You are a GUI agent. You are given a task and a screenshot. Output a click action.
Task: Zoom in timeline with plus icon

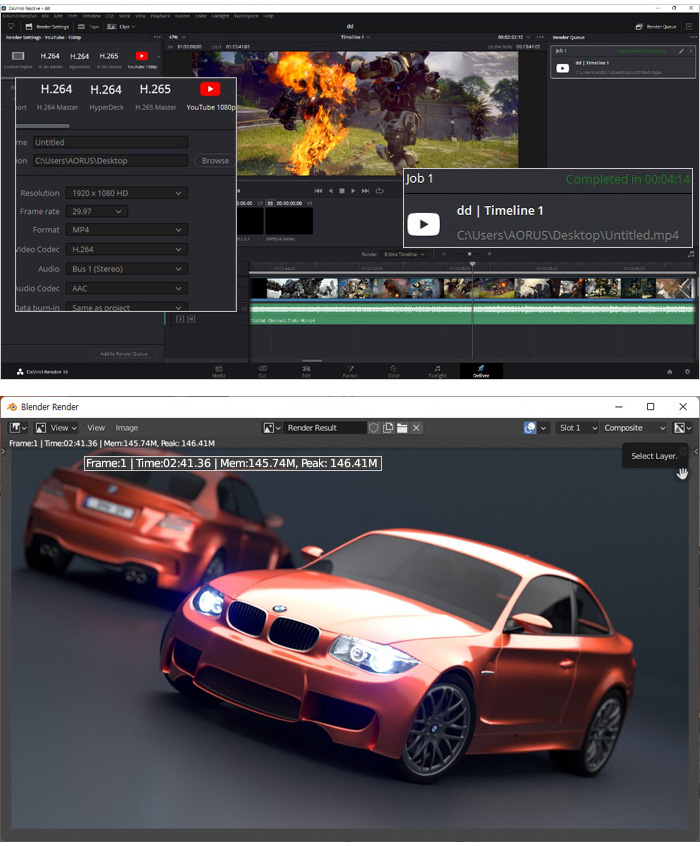490,254
